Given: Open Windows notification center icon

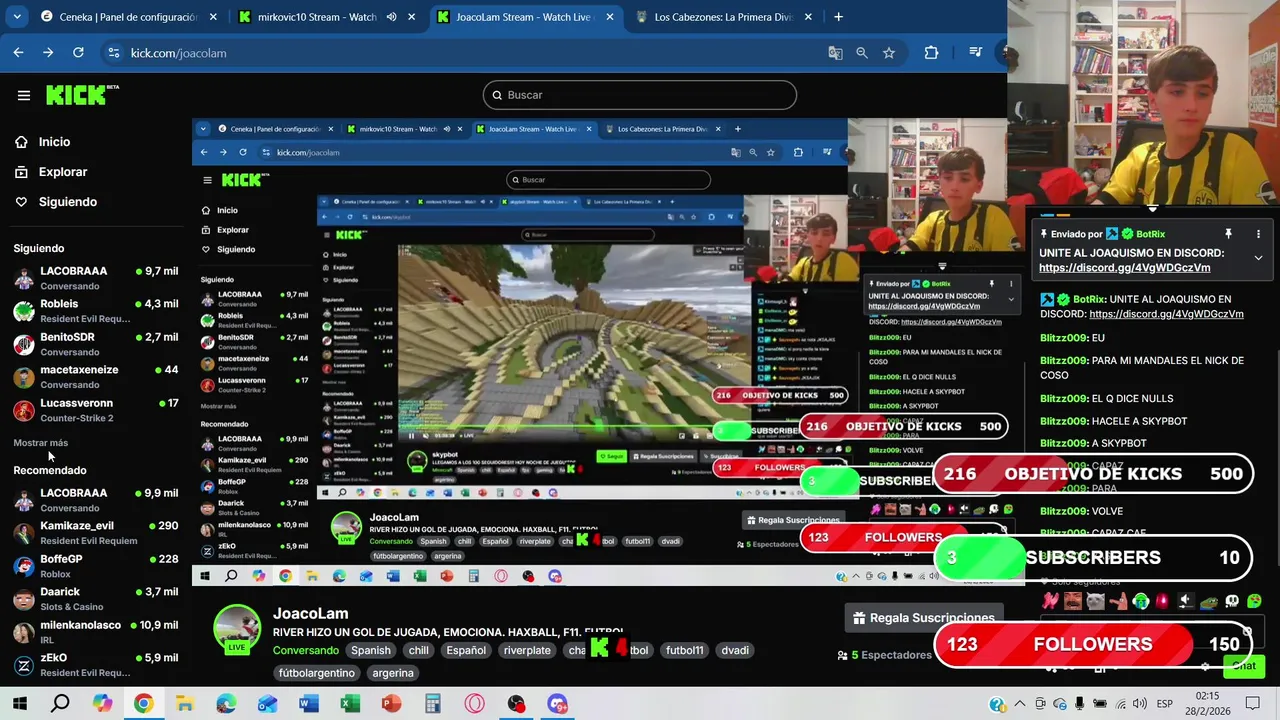Looking at the screenshot, I should (x=1254, y=704).
